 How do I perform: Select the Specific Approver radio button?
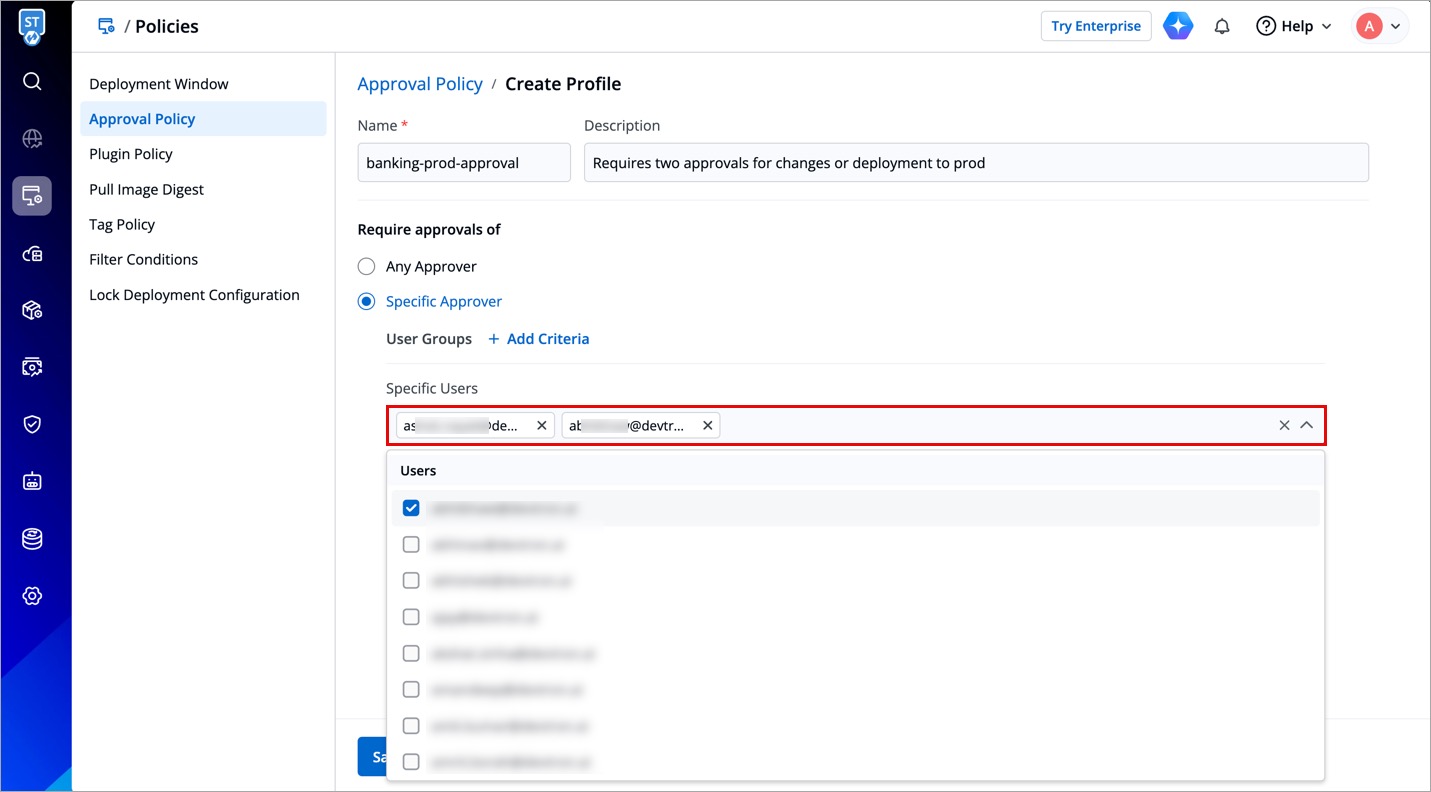[x=367, y=302]
